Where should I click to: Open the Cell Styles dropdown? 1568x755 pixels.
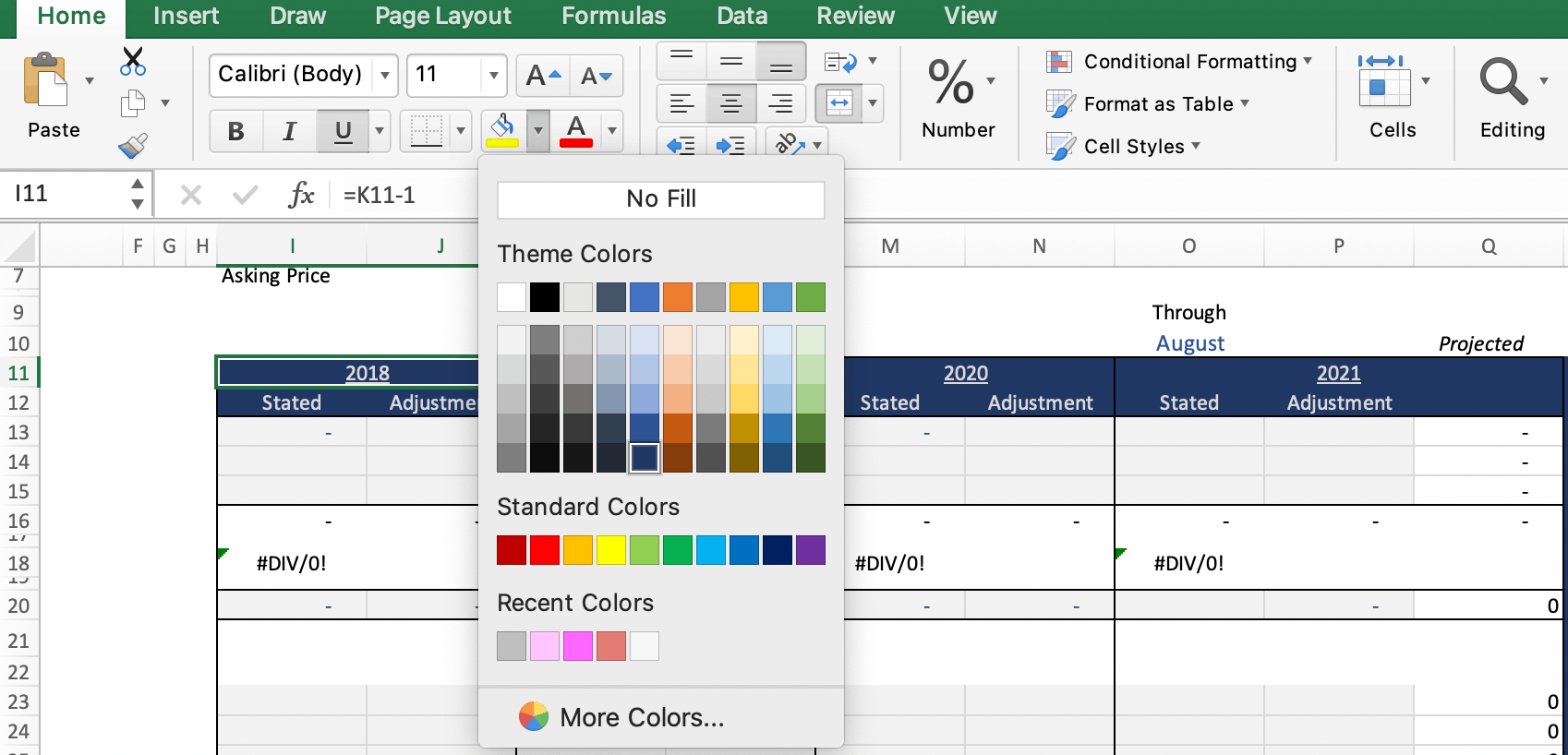pos(1133,147)
